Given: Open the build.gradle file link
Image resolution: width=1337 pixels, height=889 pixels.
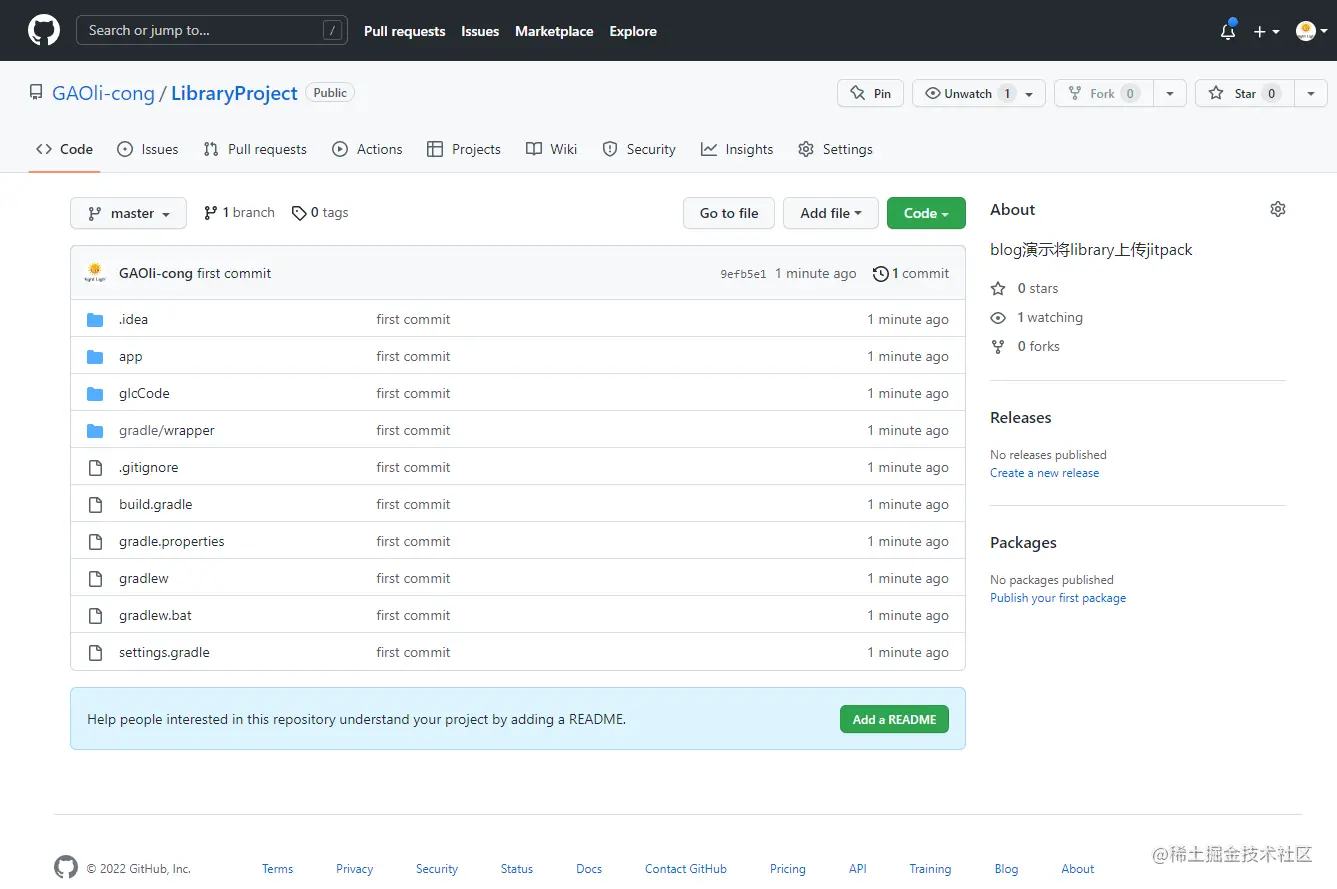Looking at the screenshot, I should point(155,505).
